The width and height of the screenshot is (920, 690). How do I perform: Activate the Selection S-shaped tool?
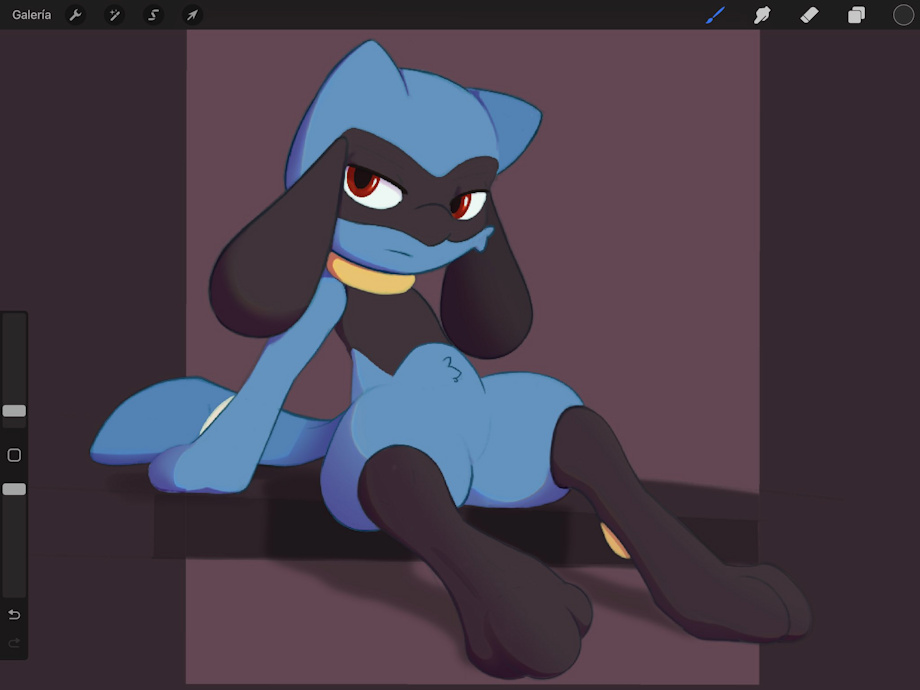point(153,15)
